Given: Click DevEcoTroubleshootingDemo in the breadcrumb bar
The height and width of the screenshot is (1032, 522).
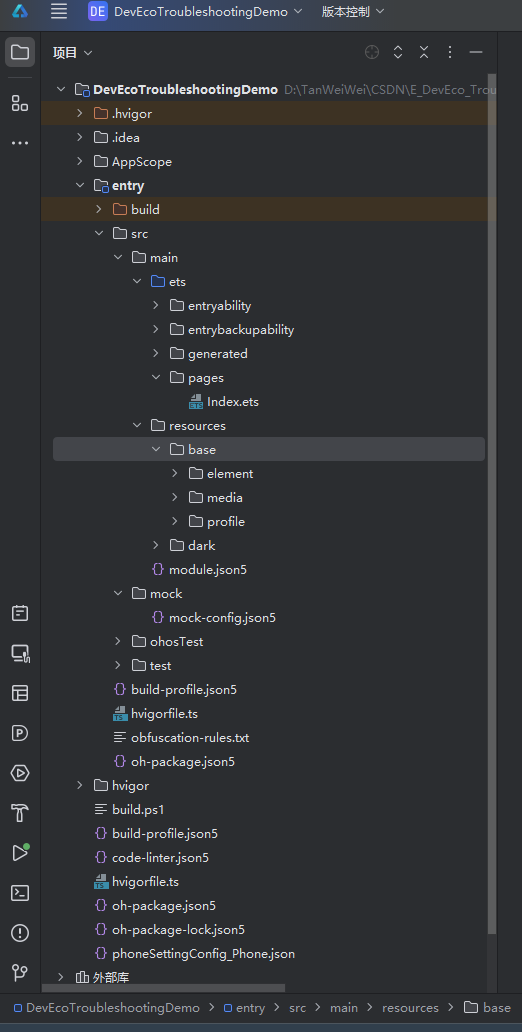Looking at the screenshot, I should 107,1008.
